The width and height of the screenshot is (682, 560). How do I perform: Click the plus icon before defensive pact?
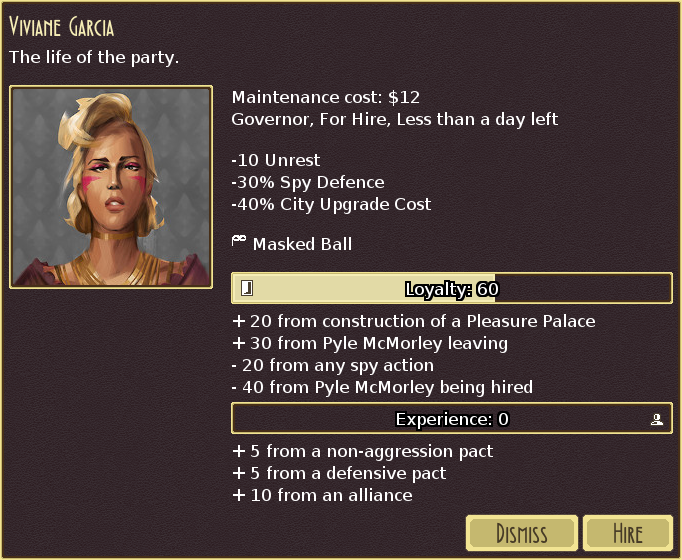(x=239, y=473)
